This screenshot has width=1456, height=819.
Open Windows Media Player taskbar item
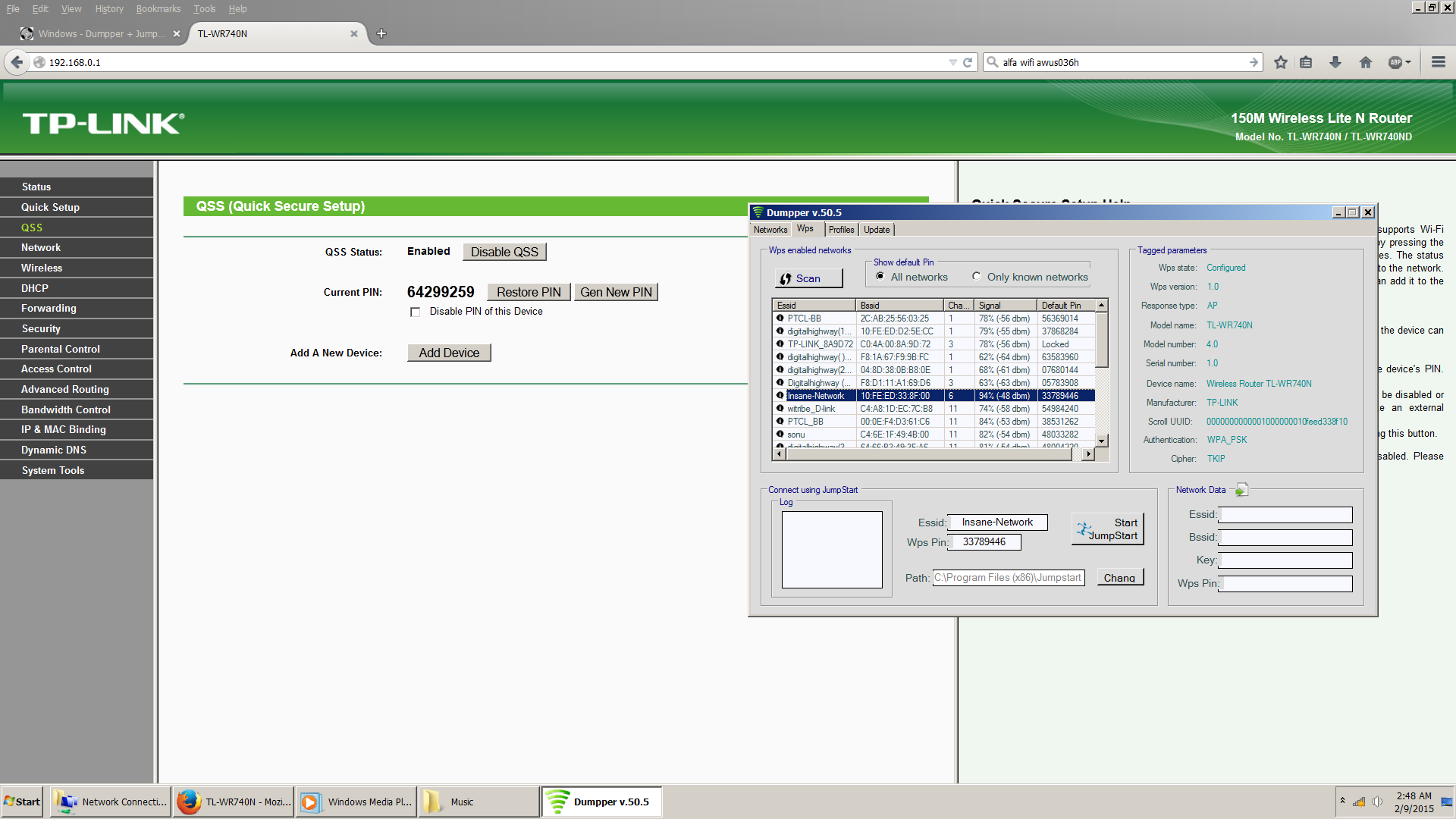click(356, 802)
